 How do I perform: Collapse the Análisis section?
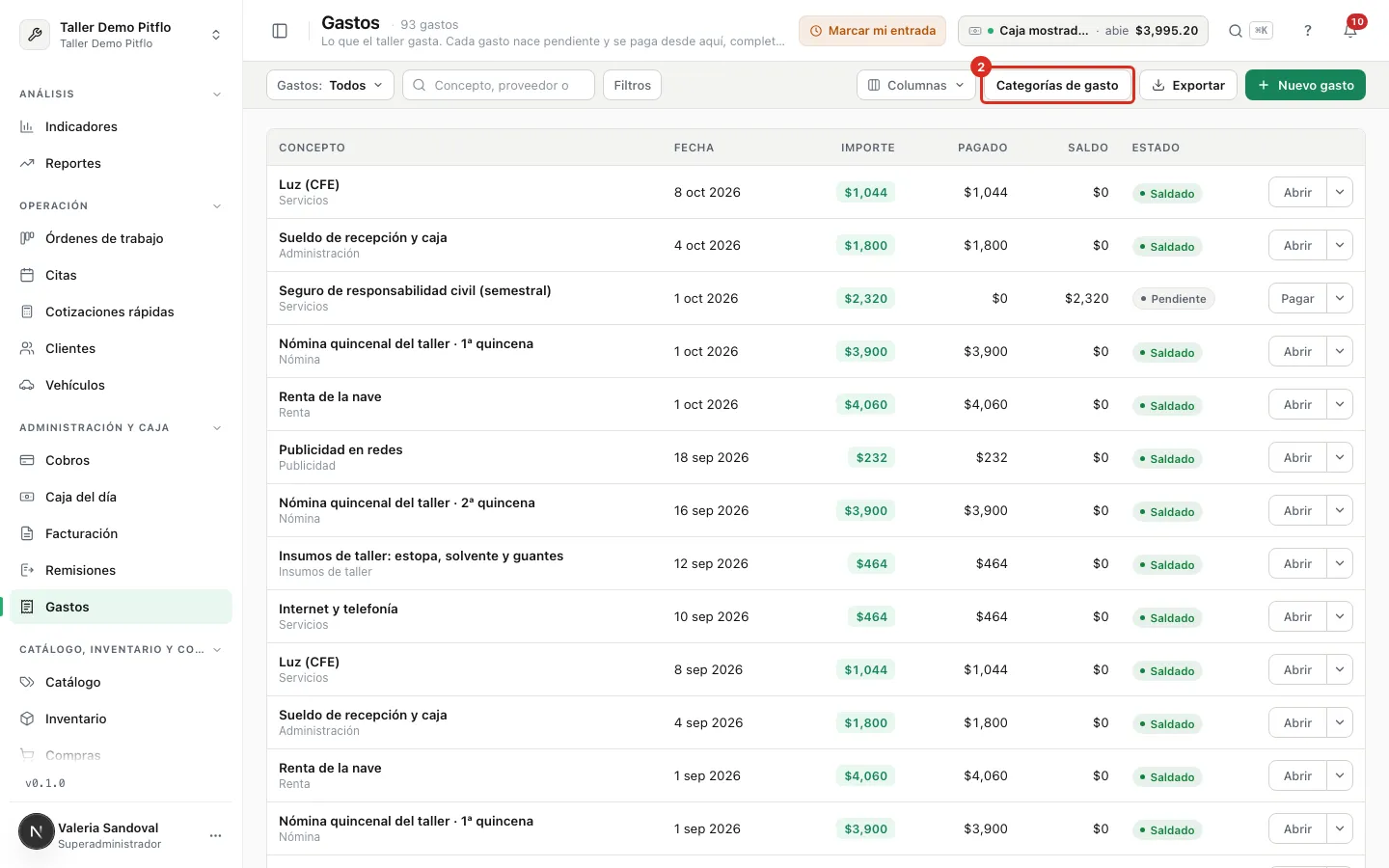(217, 95)
